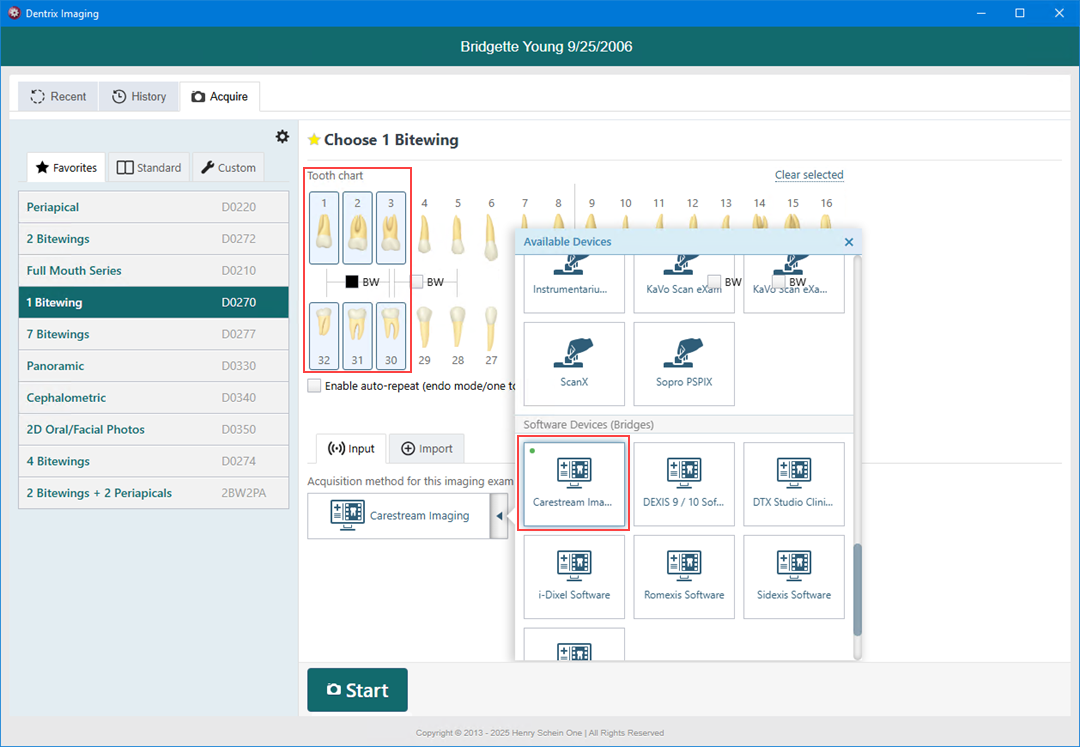Click tooth number 29 in chart
1080x747 pixels.
(x=424, y=335)
